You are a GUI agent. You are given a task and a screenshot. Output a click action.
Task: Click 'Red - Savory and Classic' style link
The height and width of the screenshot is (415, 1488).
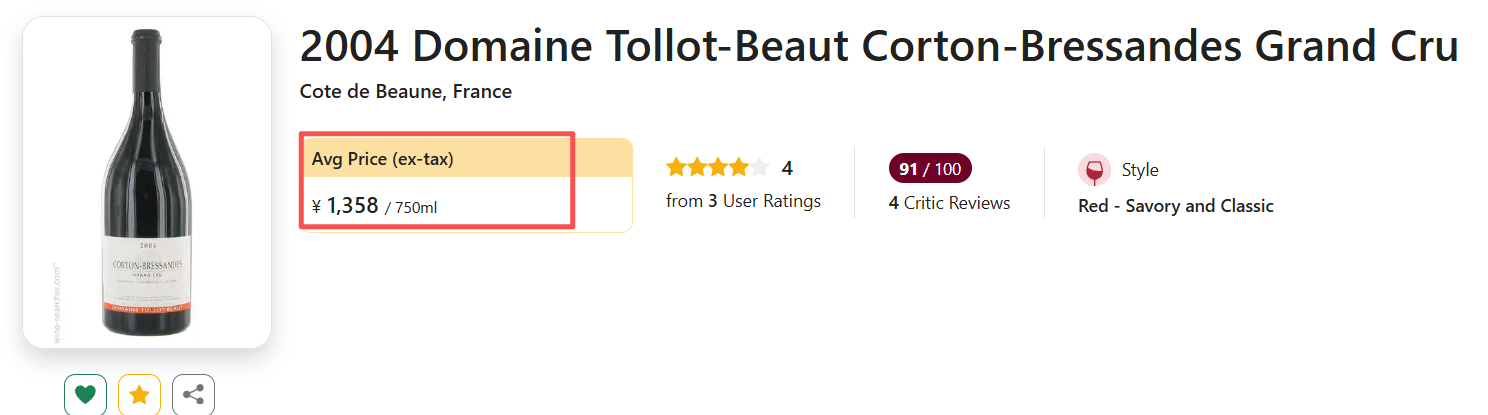pos(1175,206)
